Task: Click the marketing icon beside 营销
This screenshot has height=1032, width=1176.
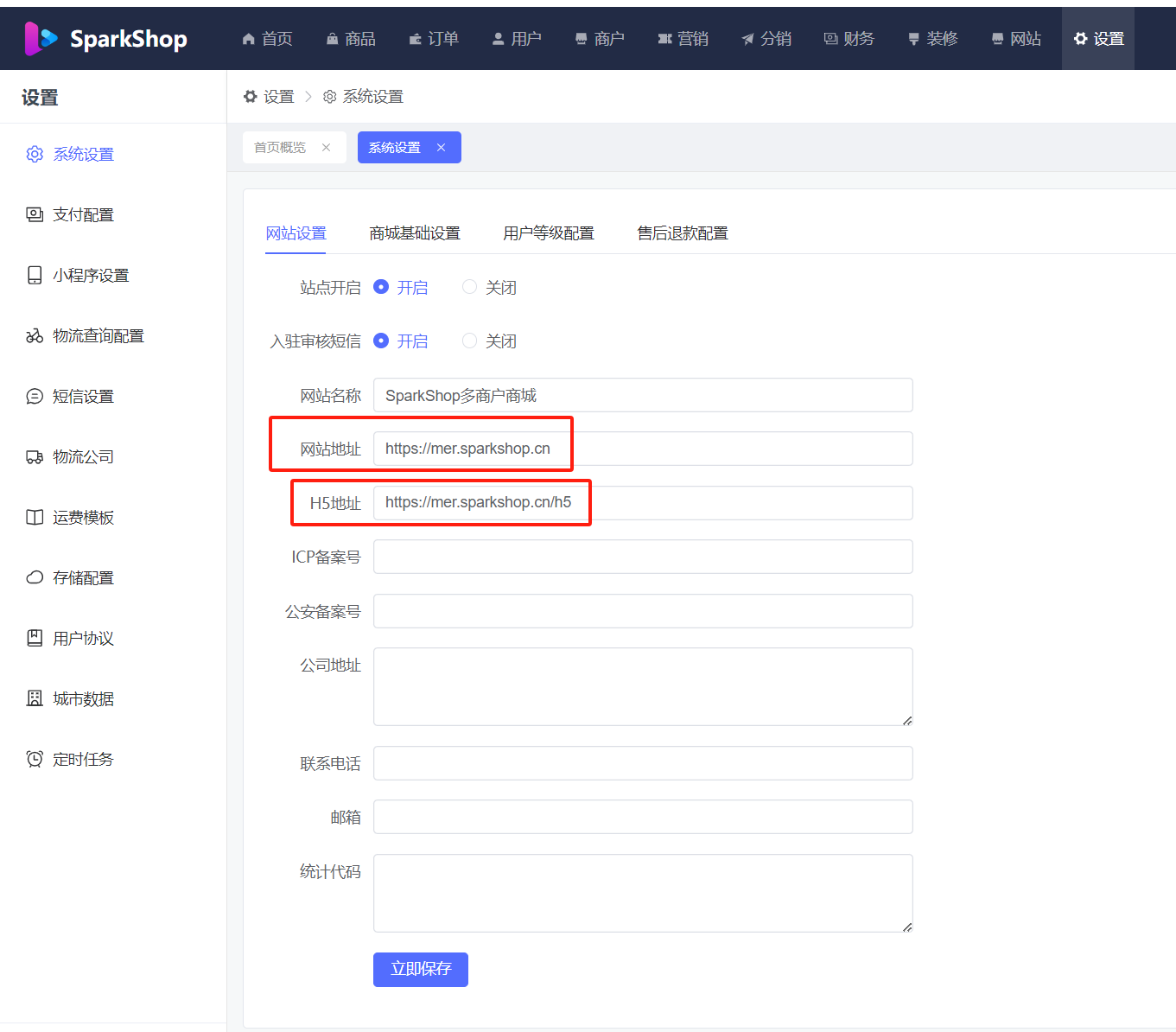Action: 664,39
